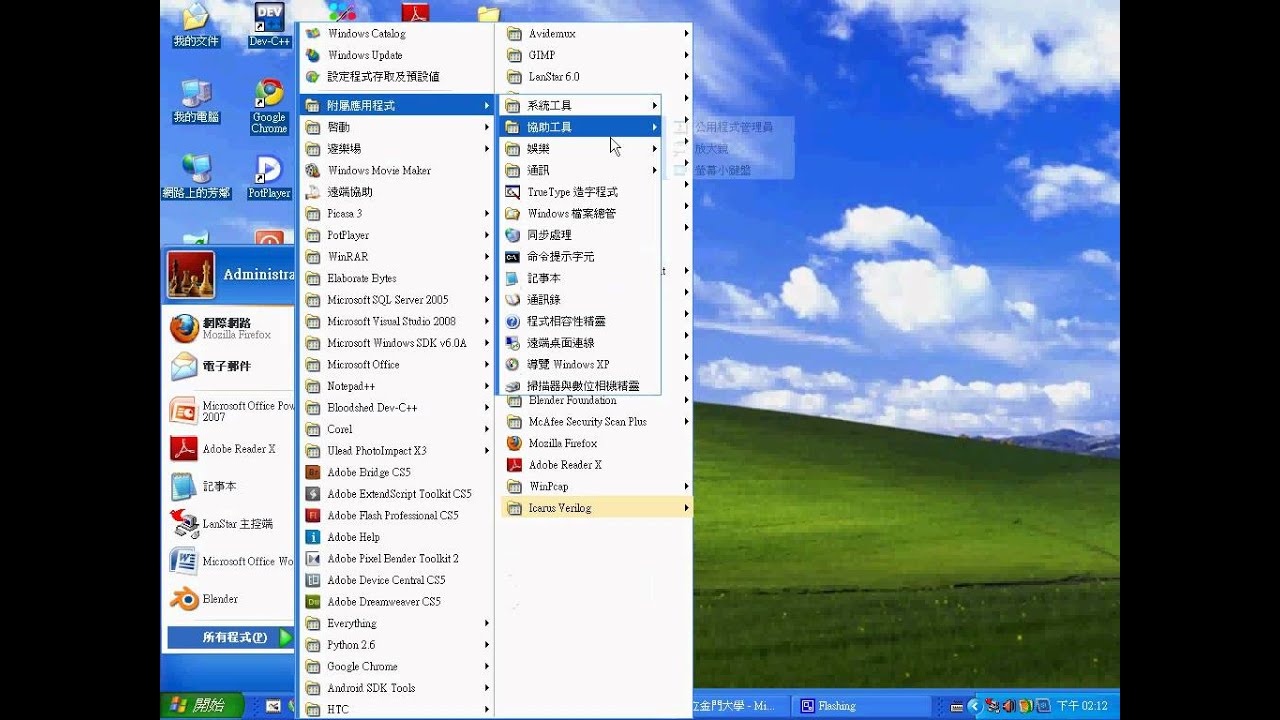Open PotPlayer desktop shortcut

tap(269, 177)
